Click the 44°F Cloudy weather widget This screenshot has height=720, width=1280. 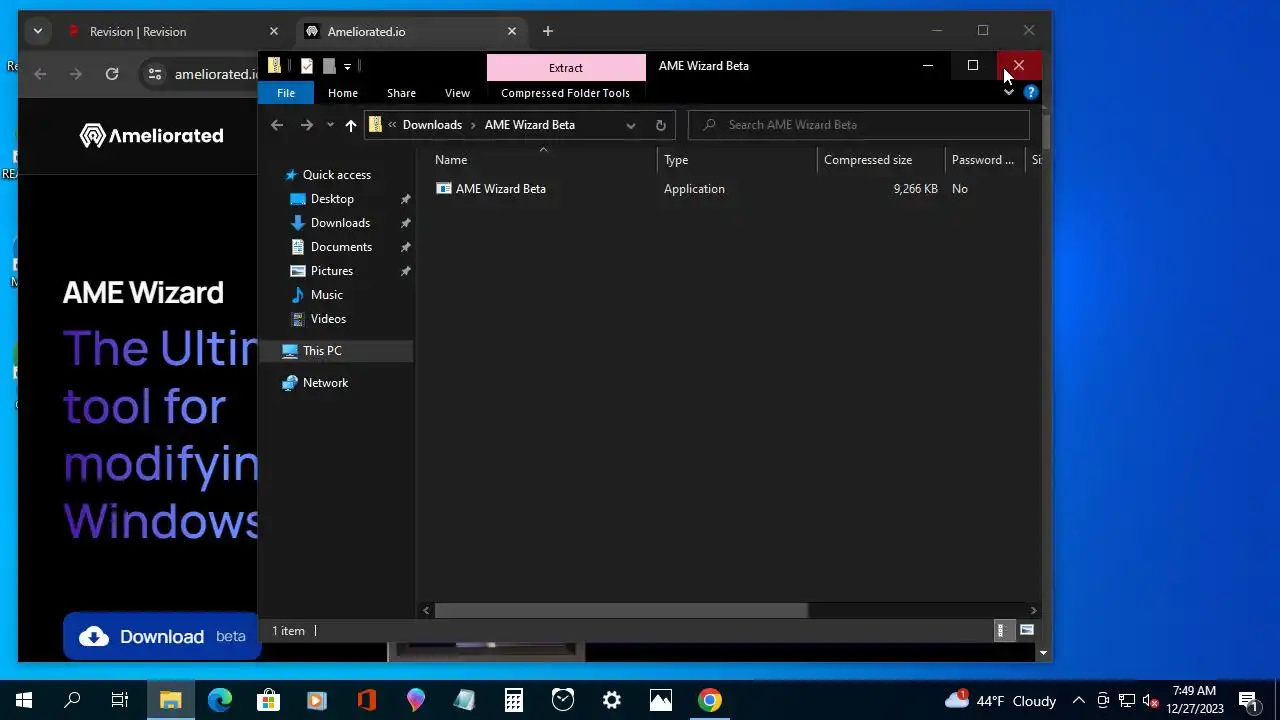point(1000,700)
